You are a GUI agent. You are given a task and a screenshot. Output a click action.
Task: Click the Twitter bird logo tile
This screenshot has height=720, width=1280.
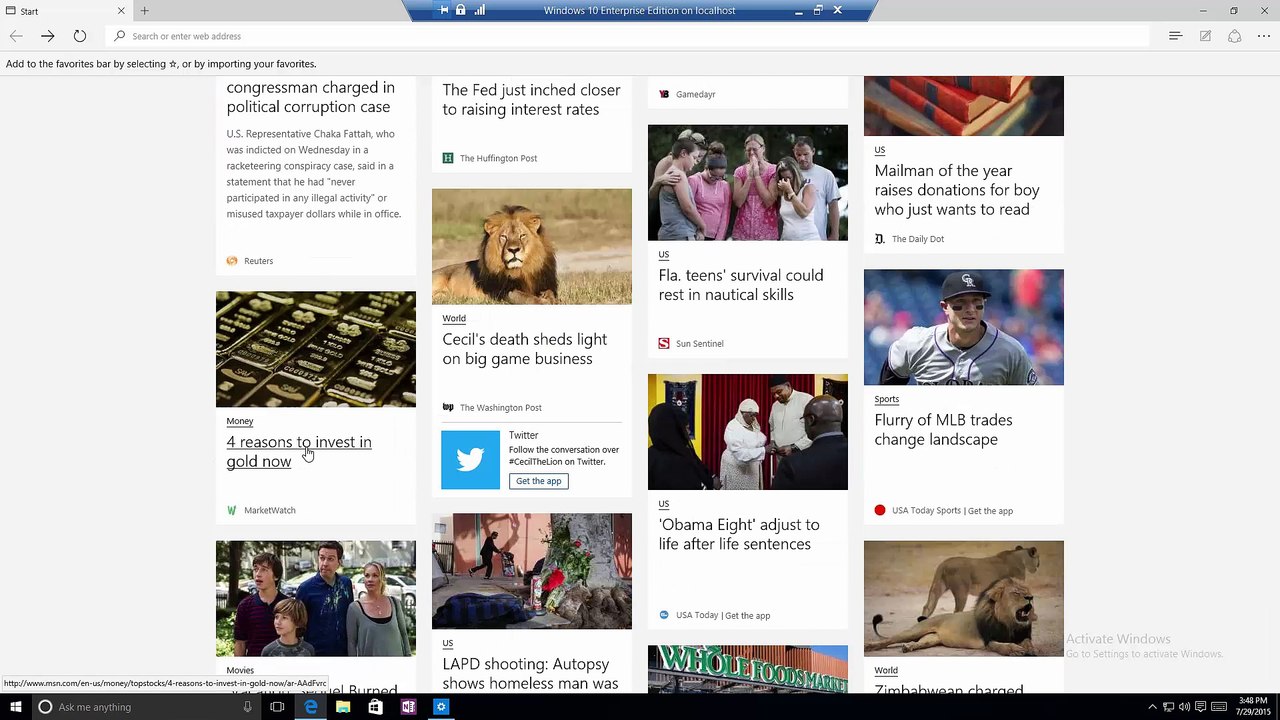click(470, 460)
